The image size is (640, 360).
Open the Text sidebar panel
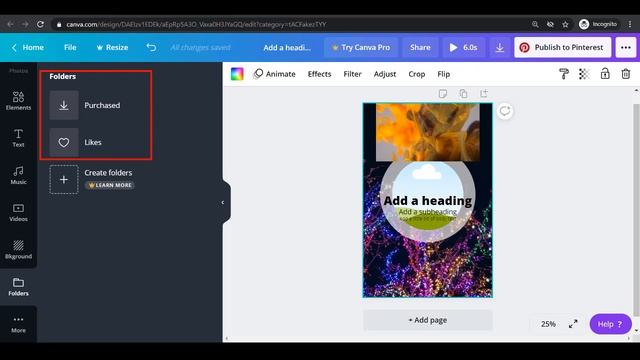tap(18, 138)
